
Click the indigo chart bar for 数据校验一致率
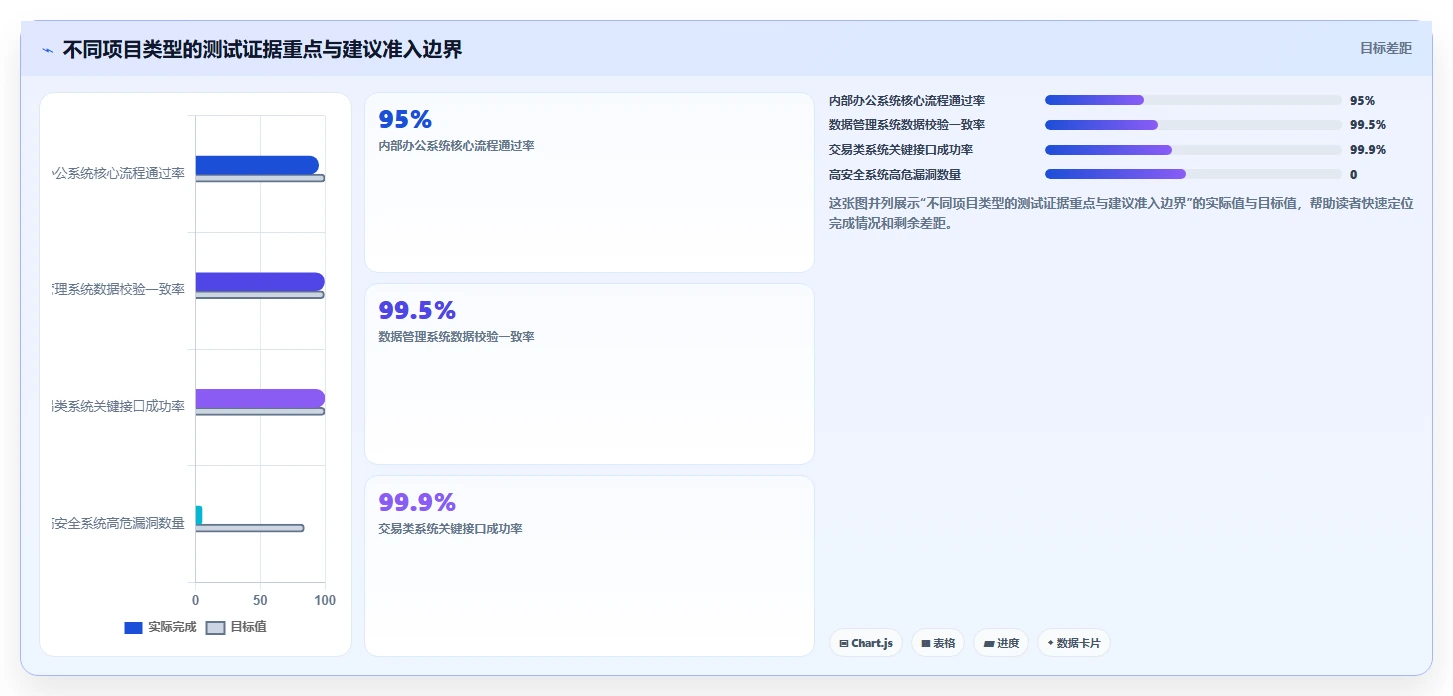(260, 282)
